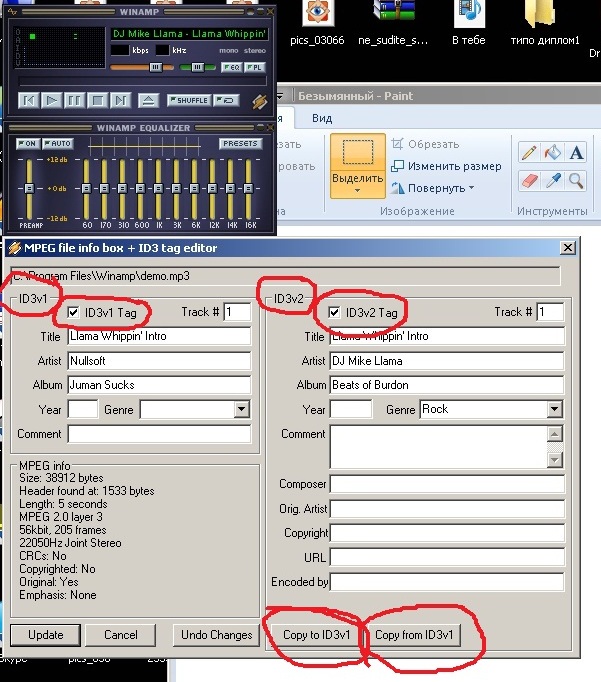Click the Winamp main window menu icon
The width and height of the screenshot is (601, 682).
pyautogui.click(x=13, y=12)
